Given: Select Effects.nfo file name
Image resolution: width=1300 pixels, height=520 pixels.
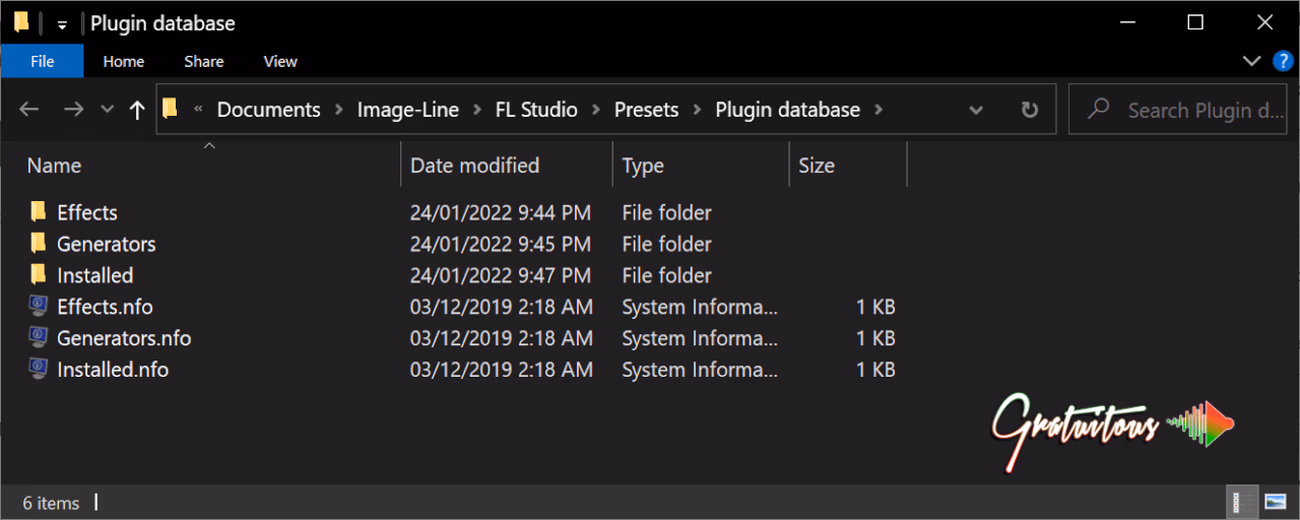Looking at the screenshot, I should (105, 306).
